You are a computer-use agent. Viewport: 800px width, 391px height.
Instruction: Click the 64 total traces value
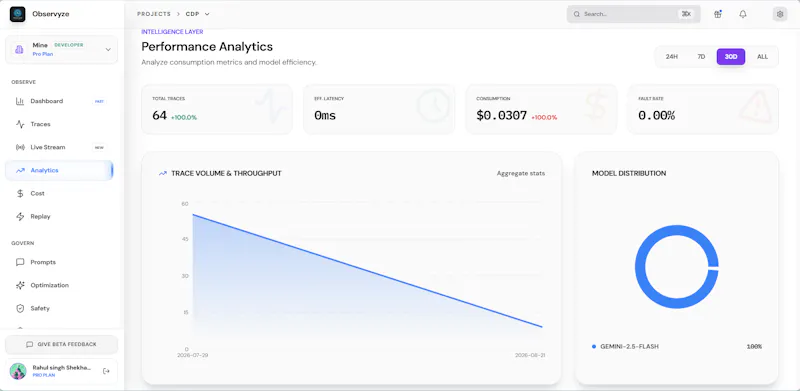point(159,116)
